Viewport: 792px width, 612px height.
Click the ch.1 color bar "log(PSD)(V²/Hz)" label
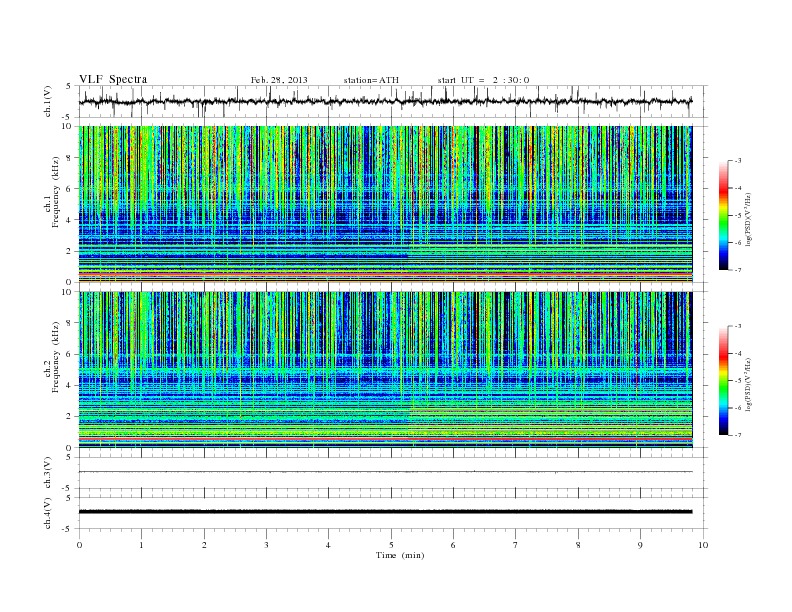tap(750, 219)
